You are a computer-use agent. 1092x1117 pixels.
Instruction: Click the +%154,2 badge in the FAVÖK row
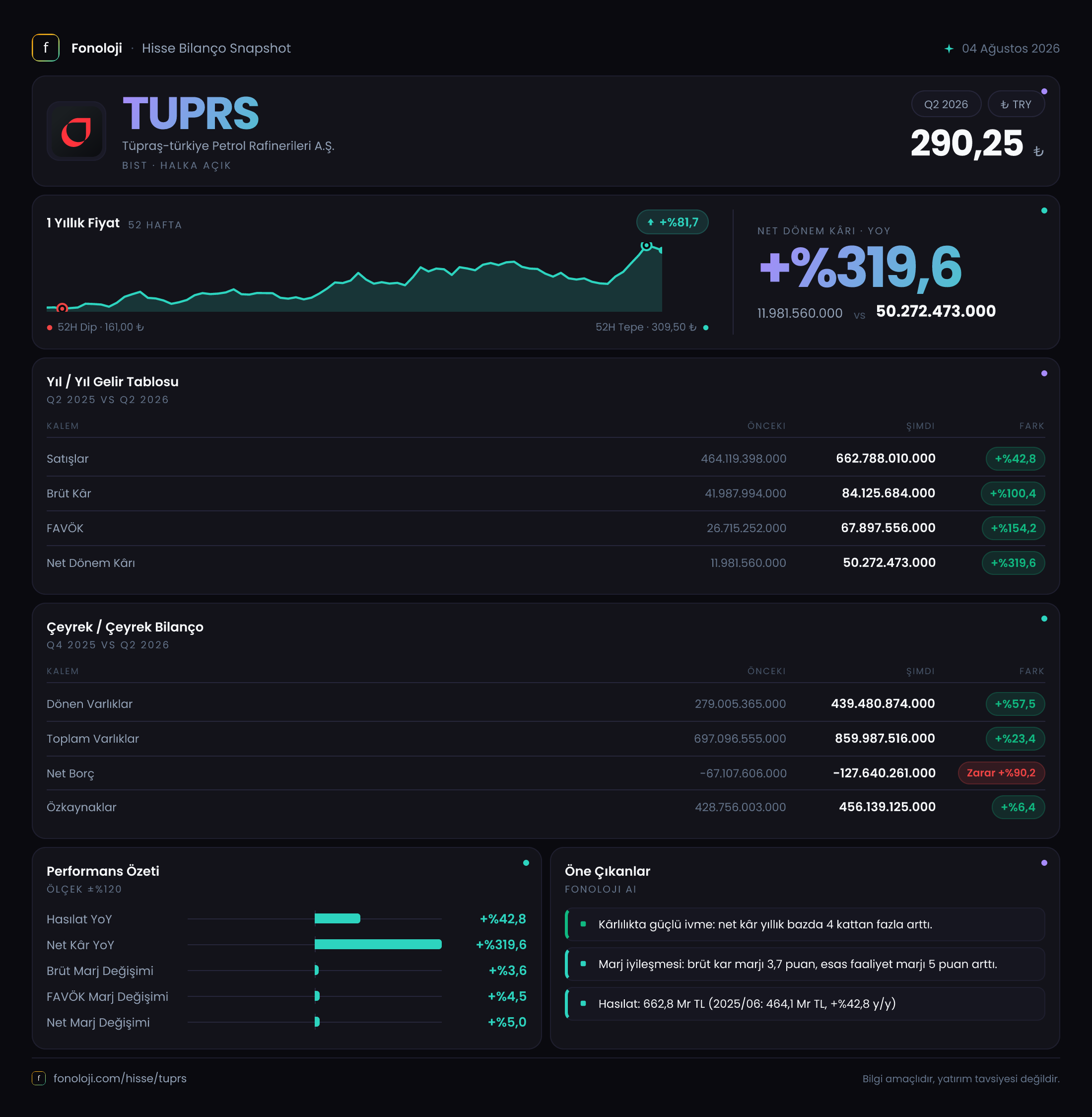(1014, 528)
